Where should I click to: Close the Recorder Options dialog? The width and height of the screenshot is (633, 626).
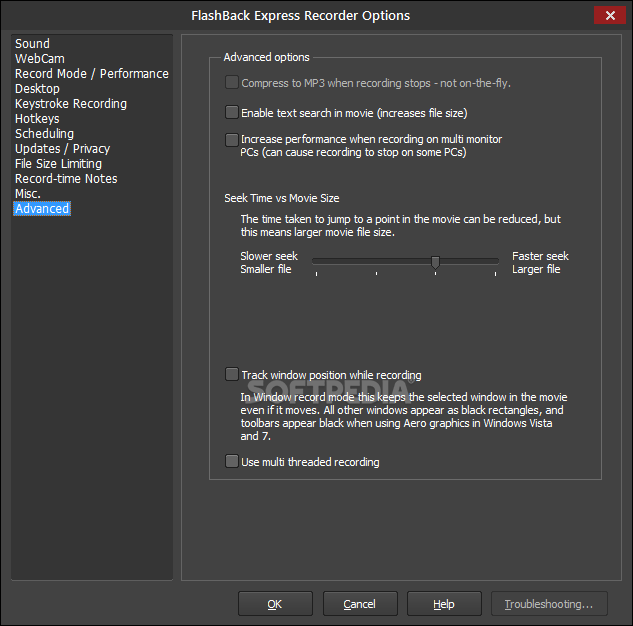[610, 16]
